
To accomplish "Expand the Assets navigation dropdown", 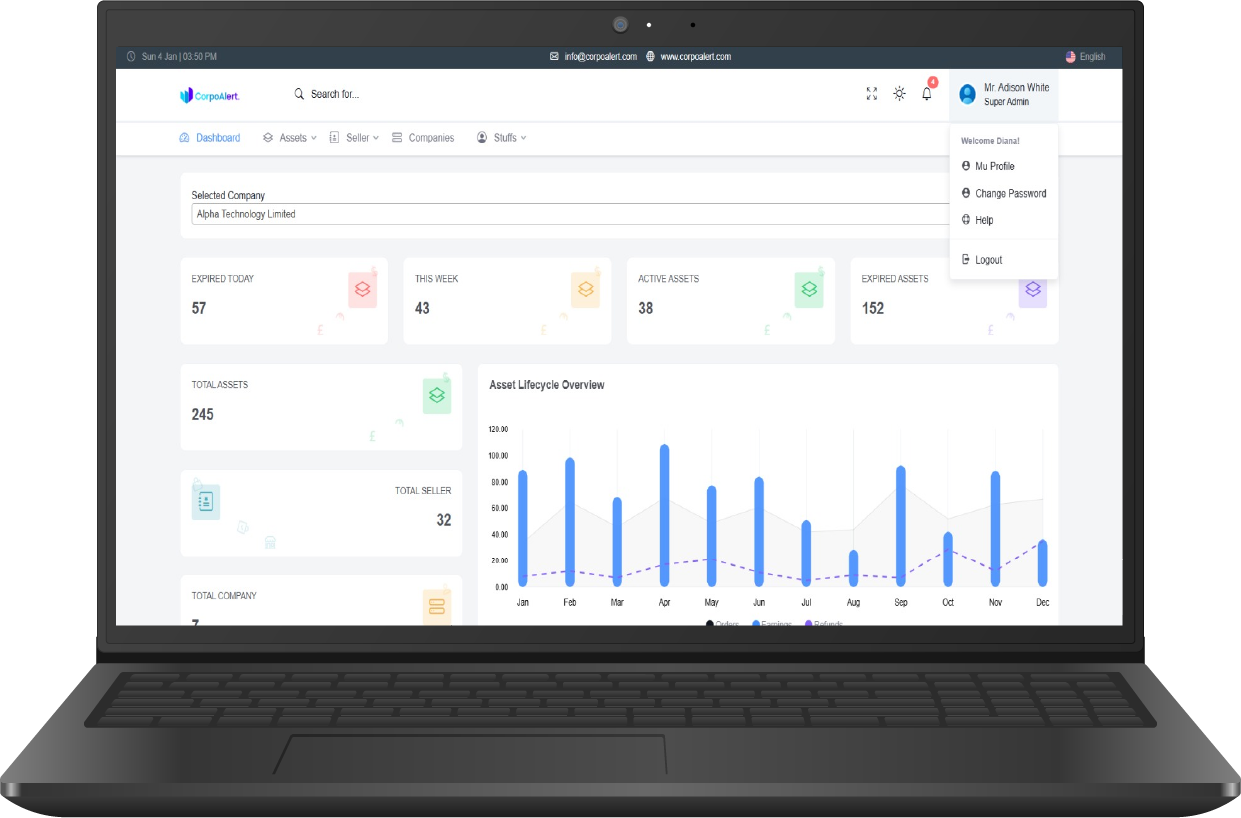I will coord(289,138).
